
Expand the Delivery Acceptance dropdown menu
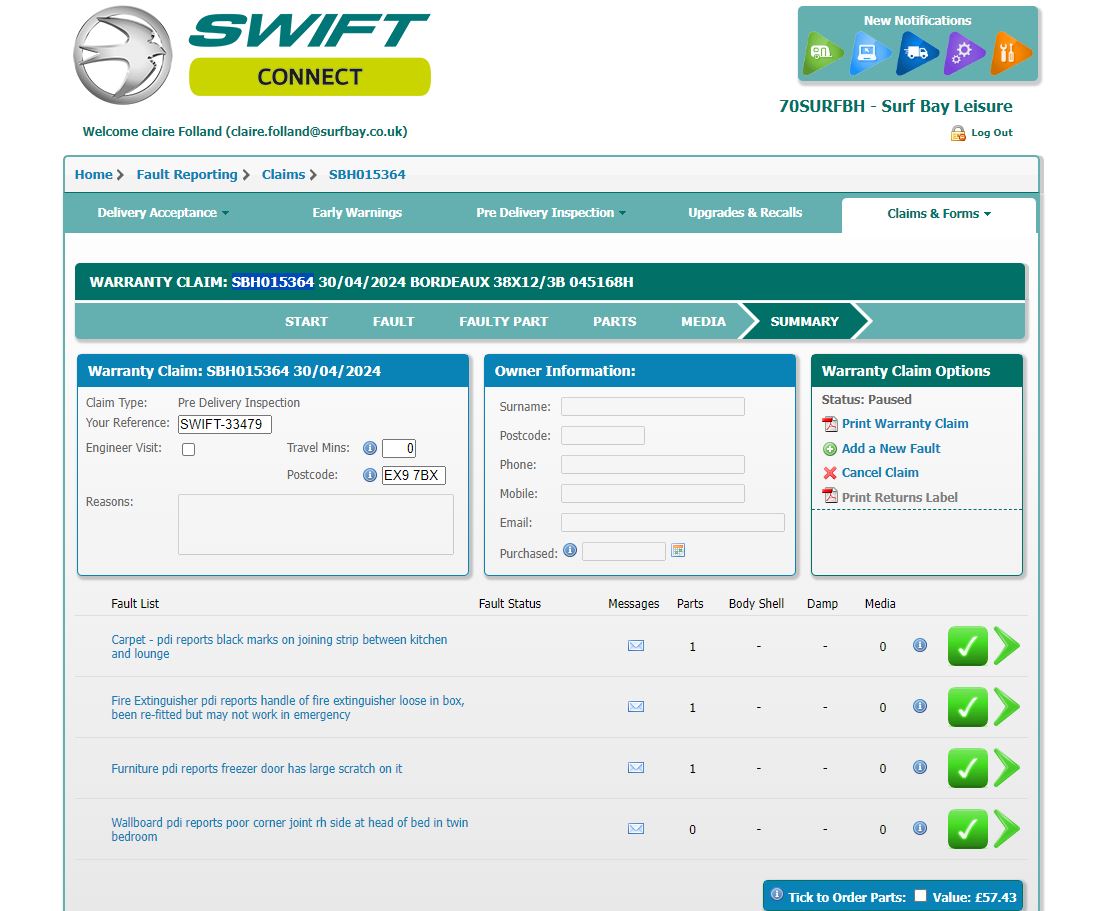163,212
